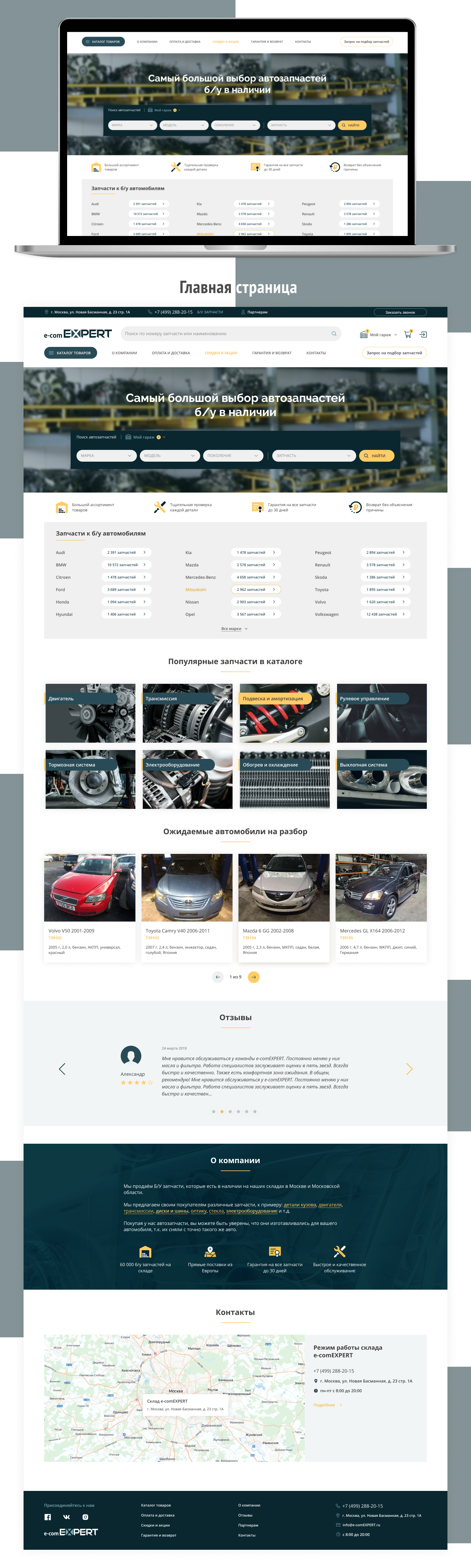The image size is (471, 1568).
Task: Click the "Заказать звонок" button
Action: click(400, 312)
